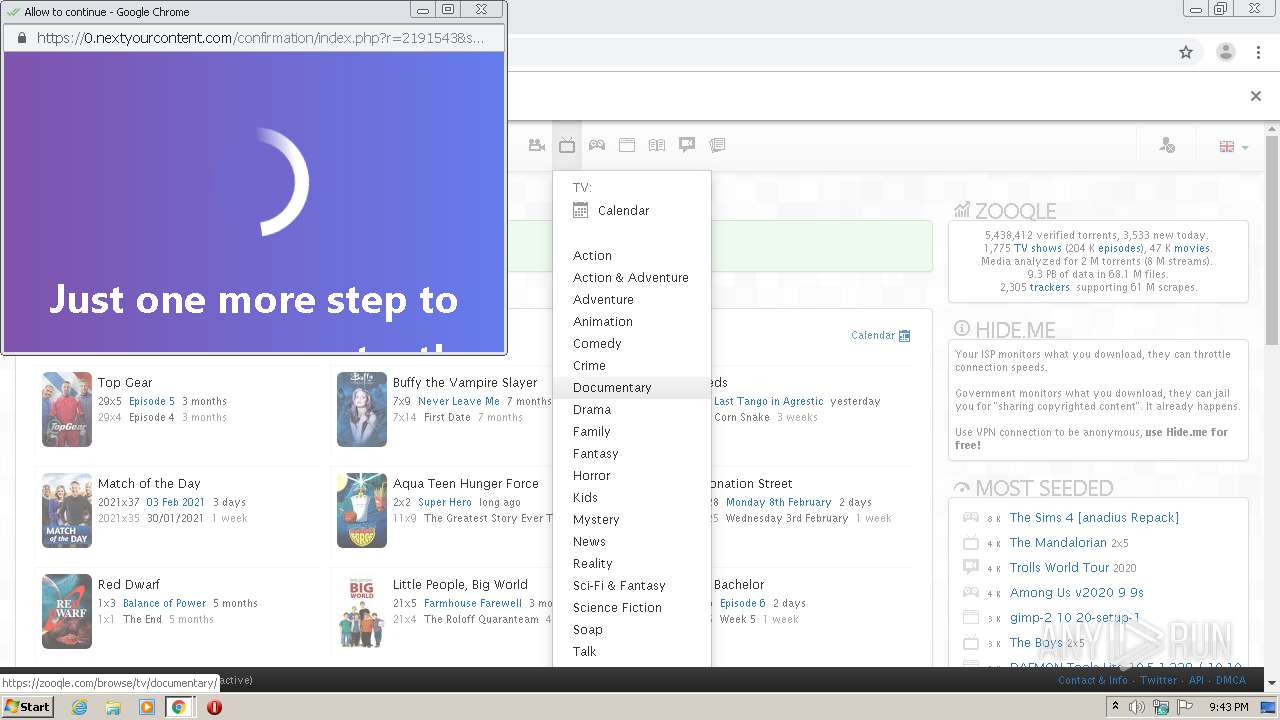Select Talk genre in TV menu
The height and width of the screenshot is (720, 1280).
tap(584, 652)
